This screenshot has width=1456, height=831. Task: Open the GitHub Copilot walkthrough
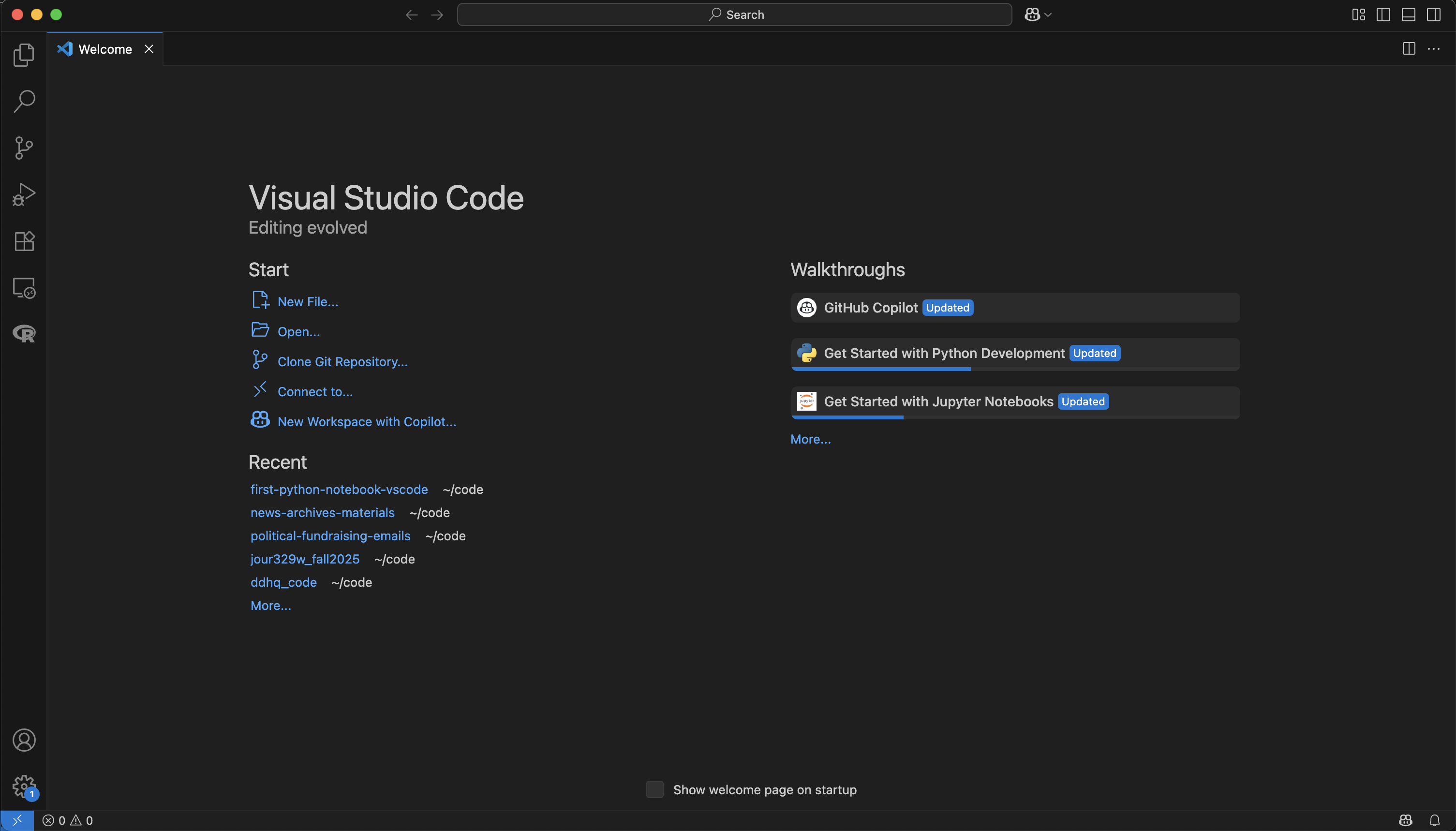1015,308
